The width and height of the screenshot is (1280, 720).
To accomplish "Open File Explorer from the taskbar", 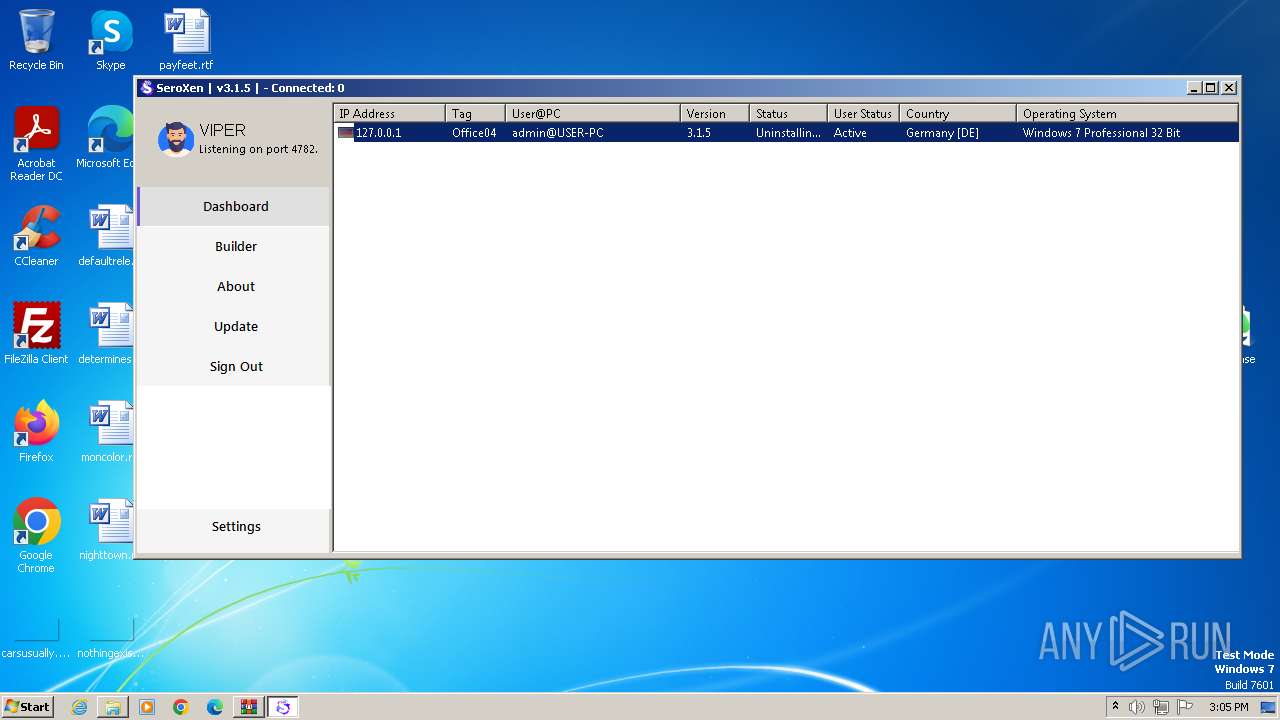I will [x=113, y=707].
